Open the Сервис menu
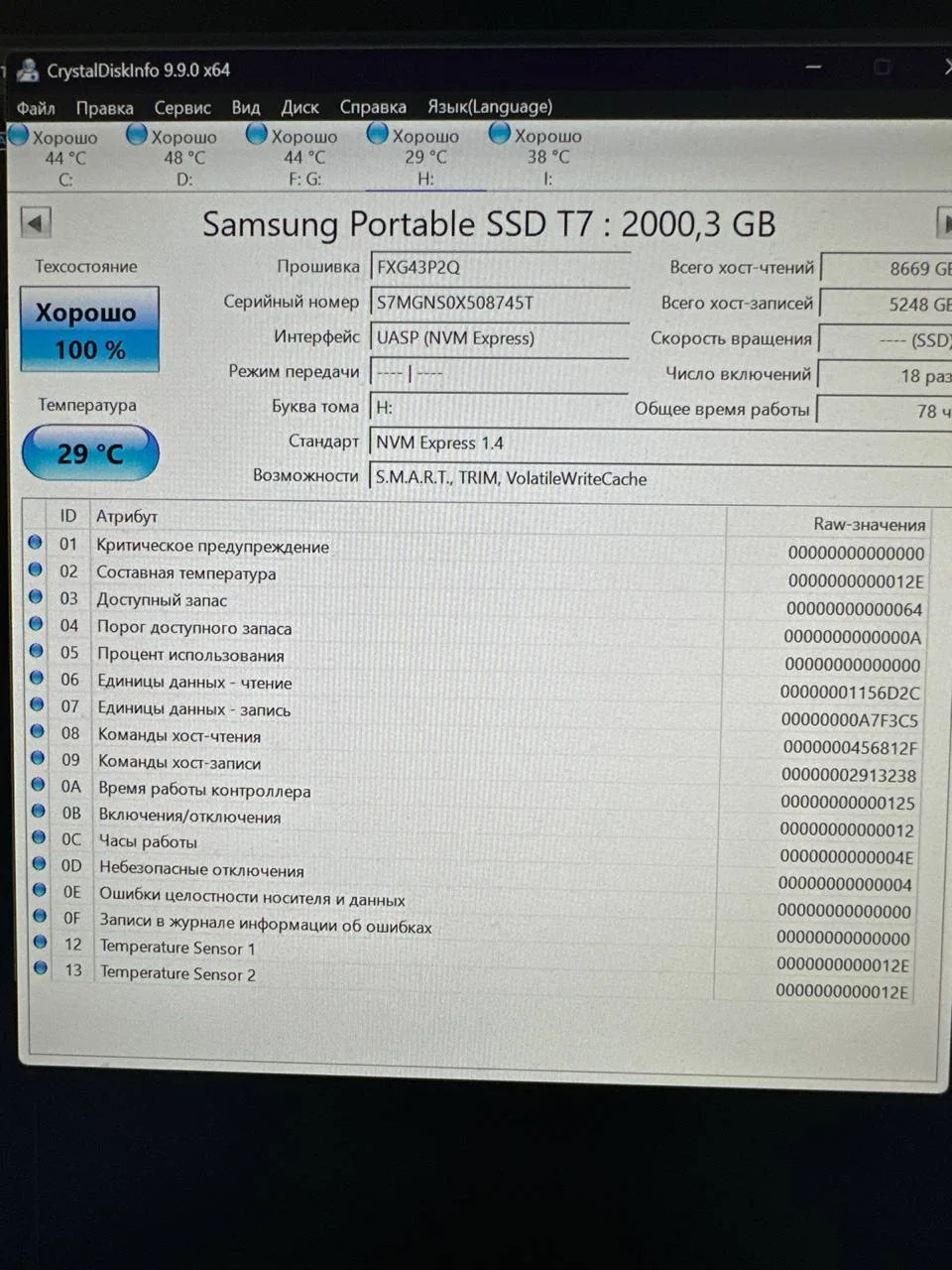This screenshot has width=952, height=1270. [x=182, y=108]
